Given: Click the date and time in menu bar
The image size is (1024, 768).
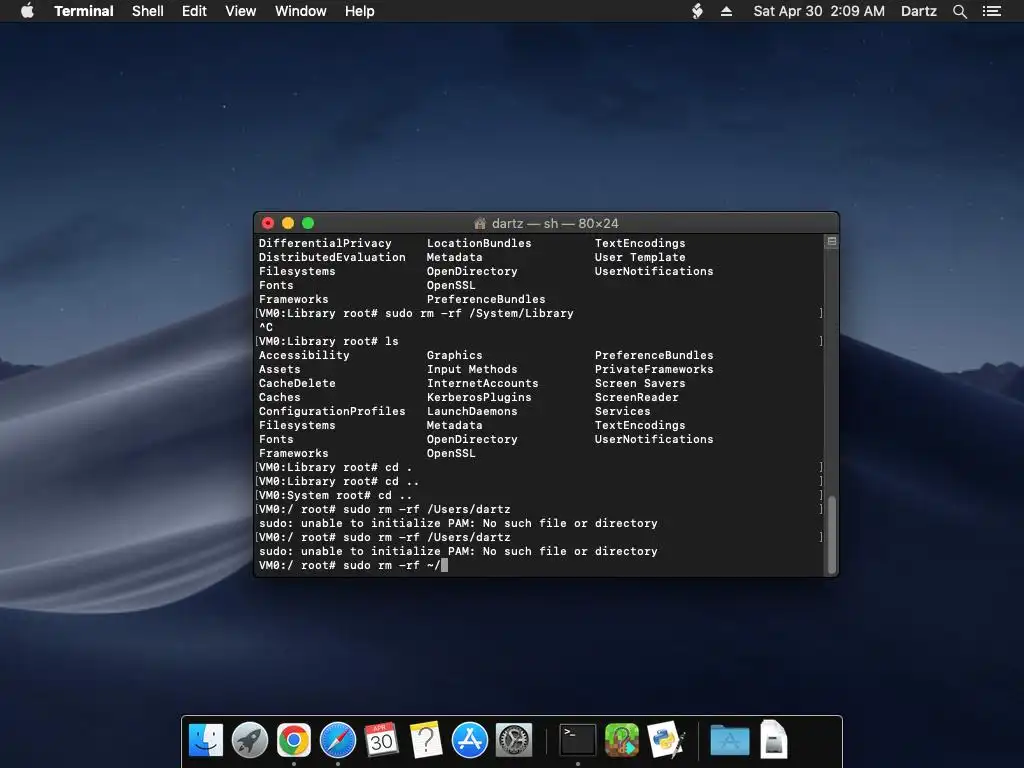Looking at the screenshot, I should coord(819,11).
